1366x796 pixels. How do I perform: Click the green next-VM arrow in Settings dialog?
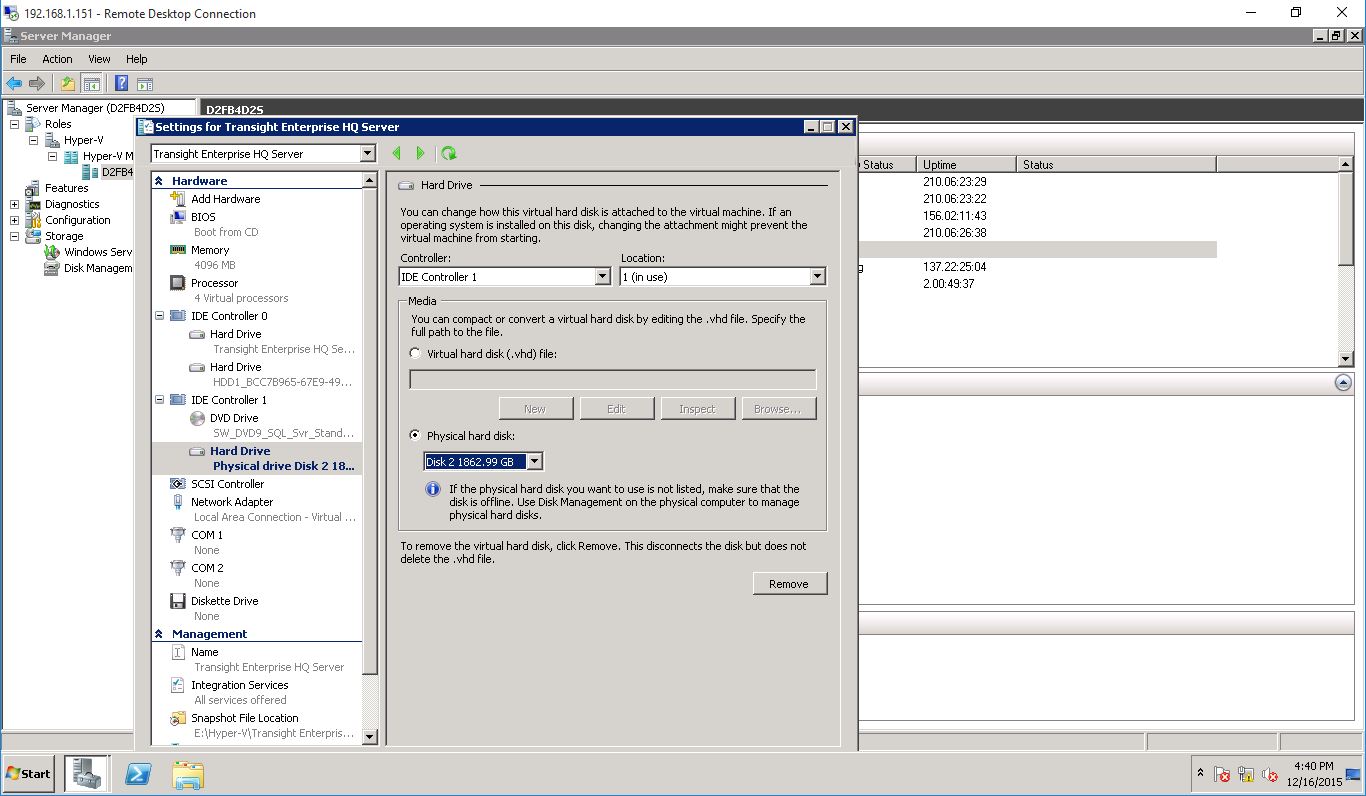(420, 153)
